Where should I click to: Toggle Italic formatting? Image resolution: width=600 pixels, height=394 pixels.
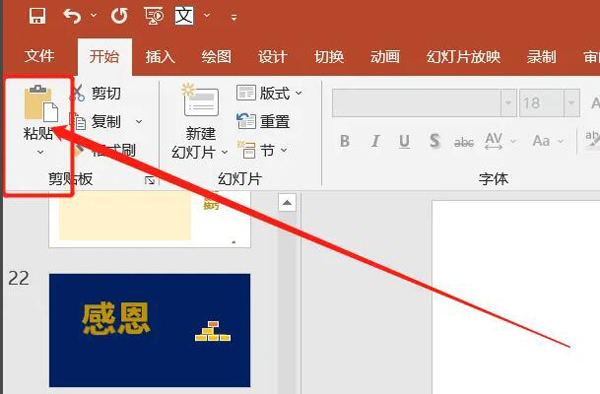(375, 141)
